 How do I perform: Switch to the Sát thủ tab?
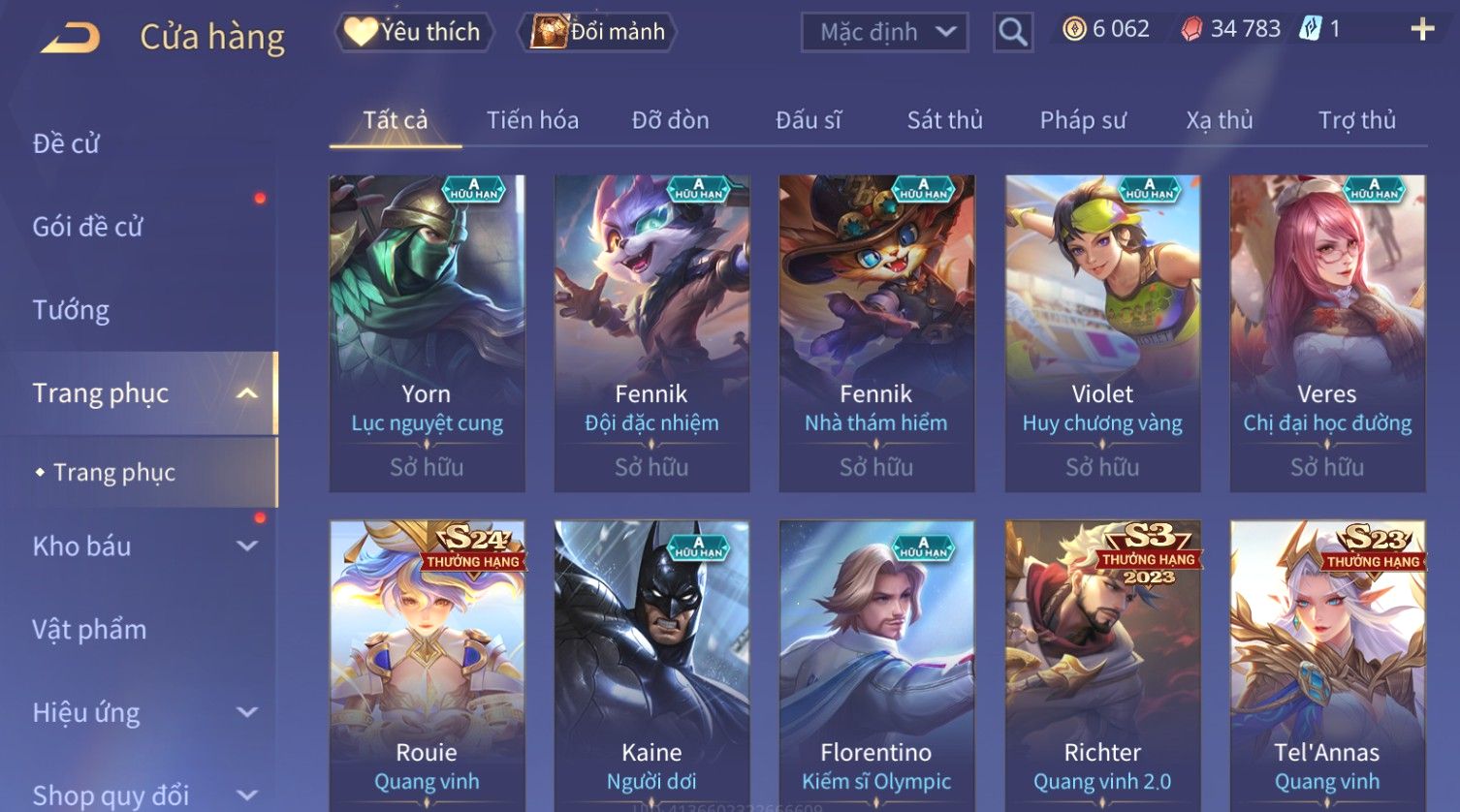pos(944,120)
